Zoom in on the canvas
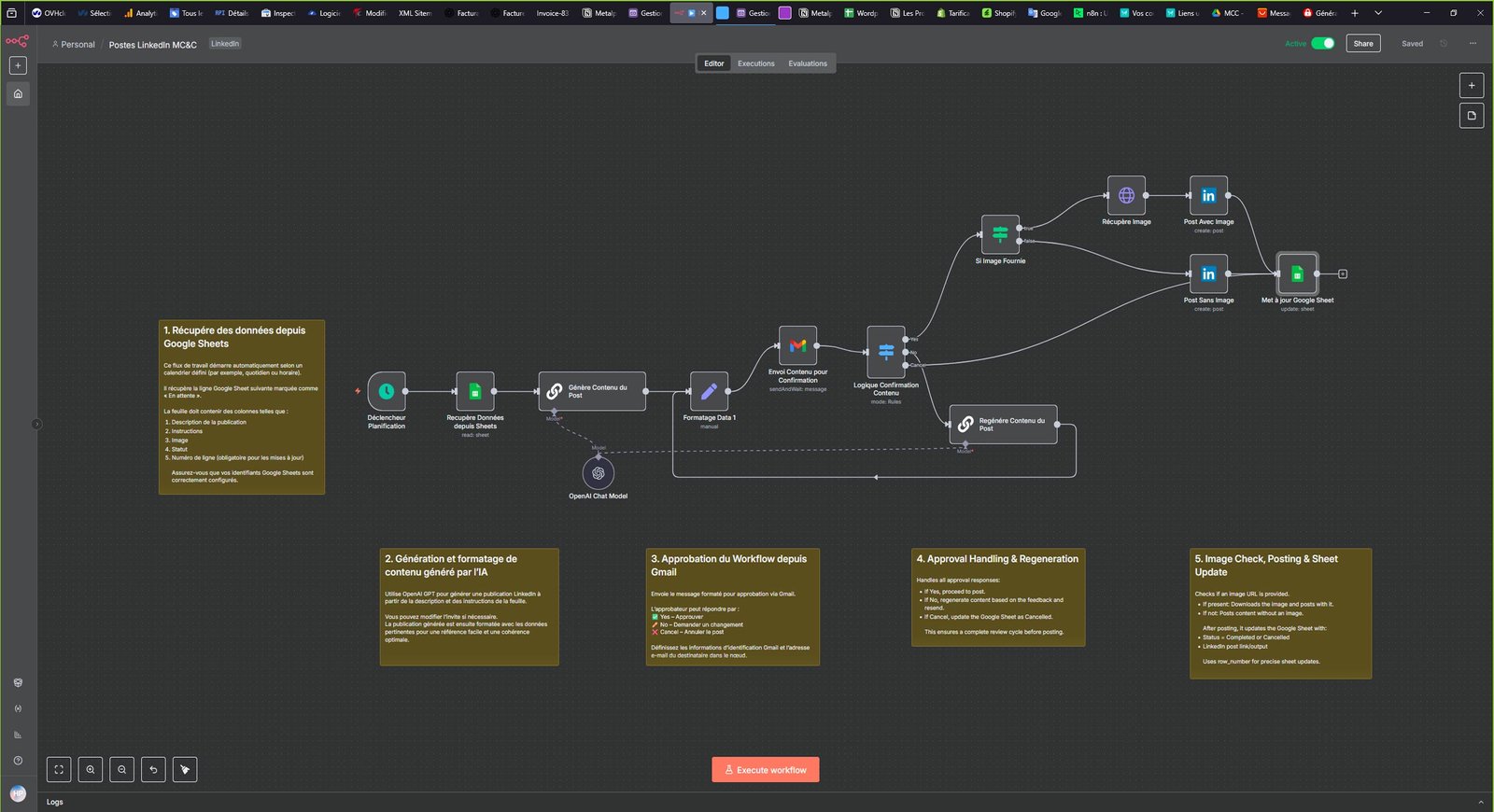1494x812 pixels. (x=91, y=770)
